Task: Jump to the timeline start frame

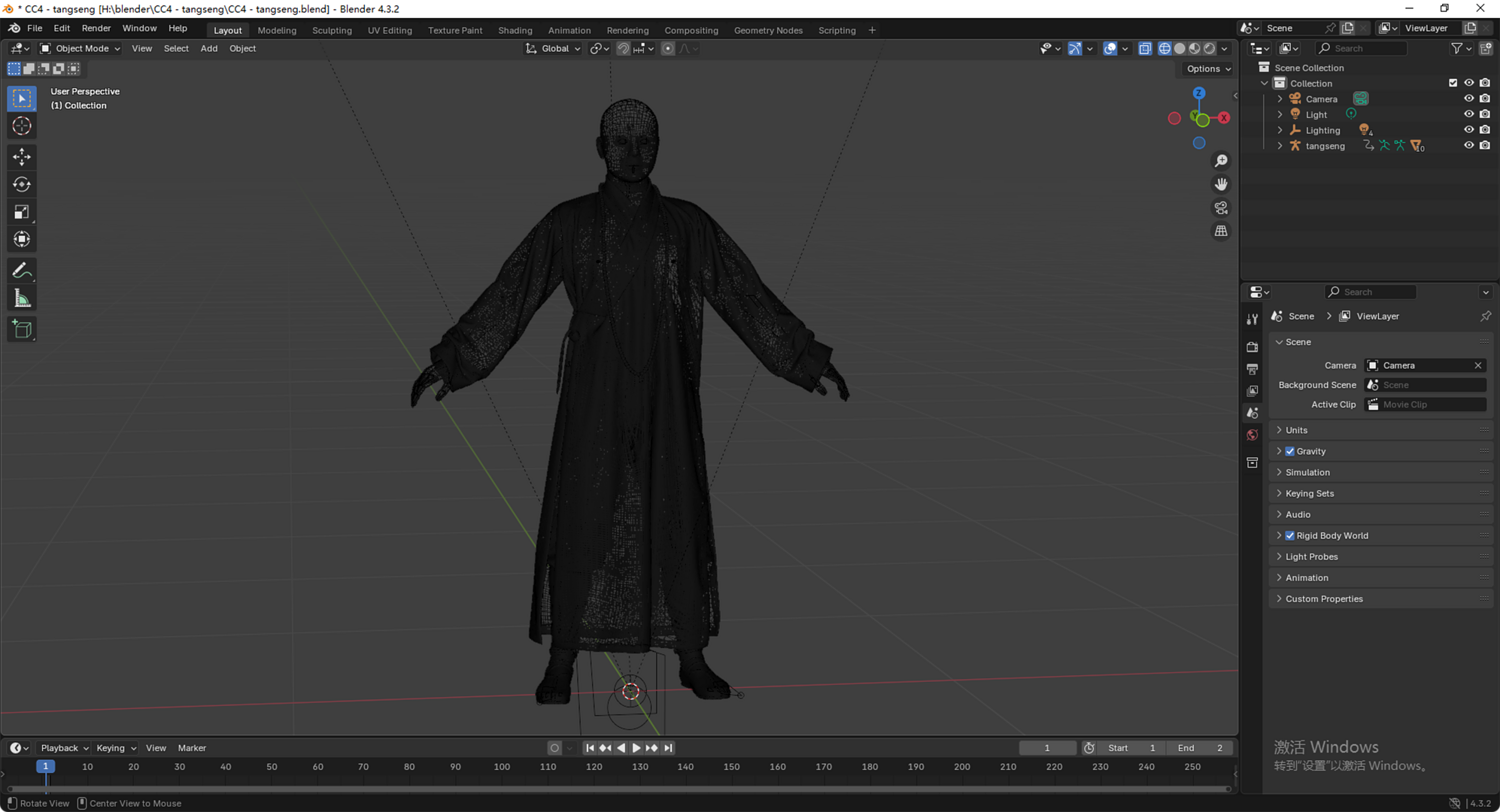Action: click(590, 748)
